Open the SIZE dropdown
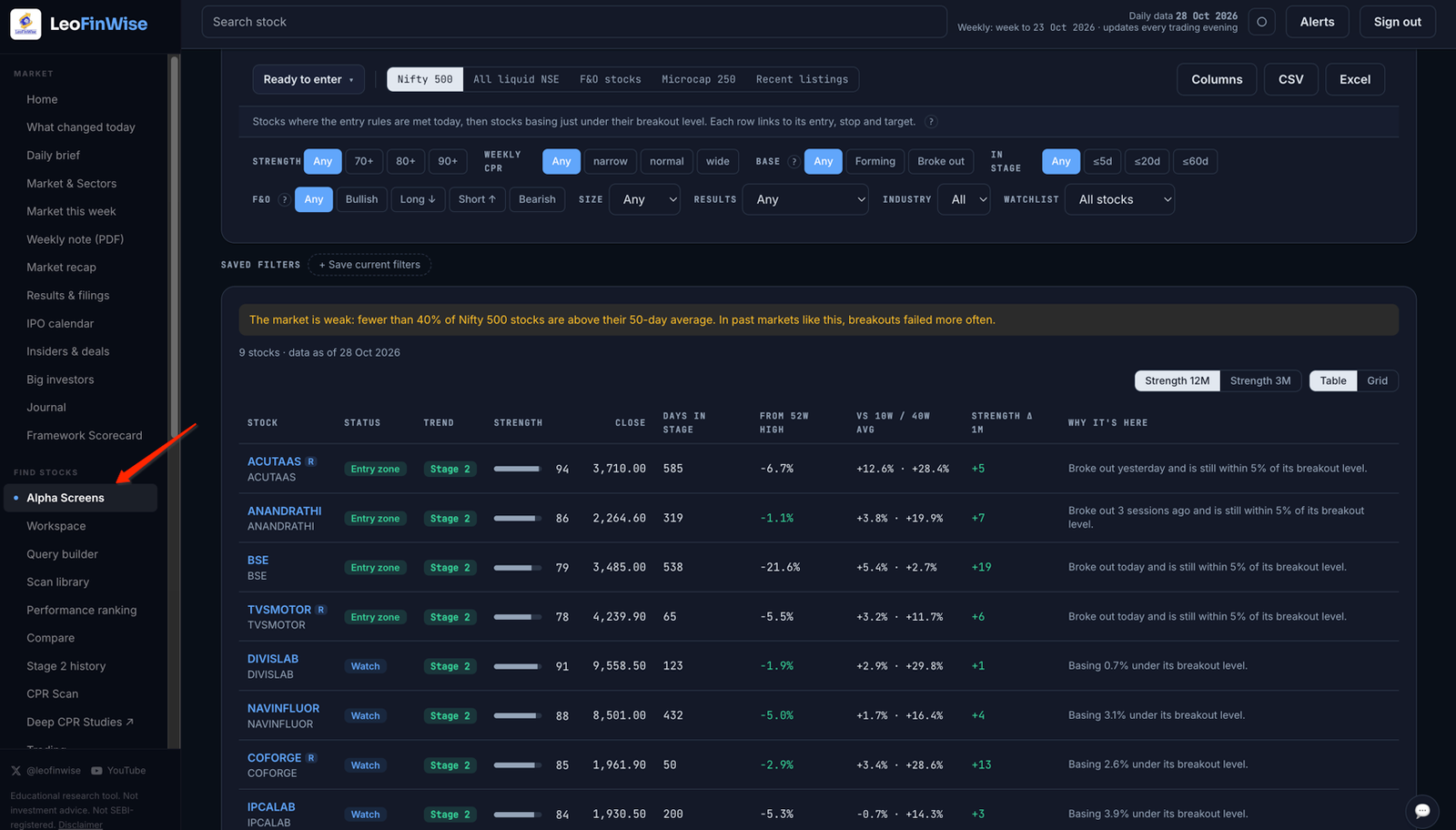 645,199
